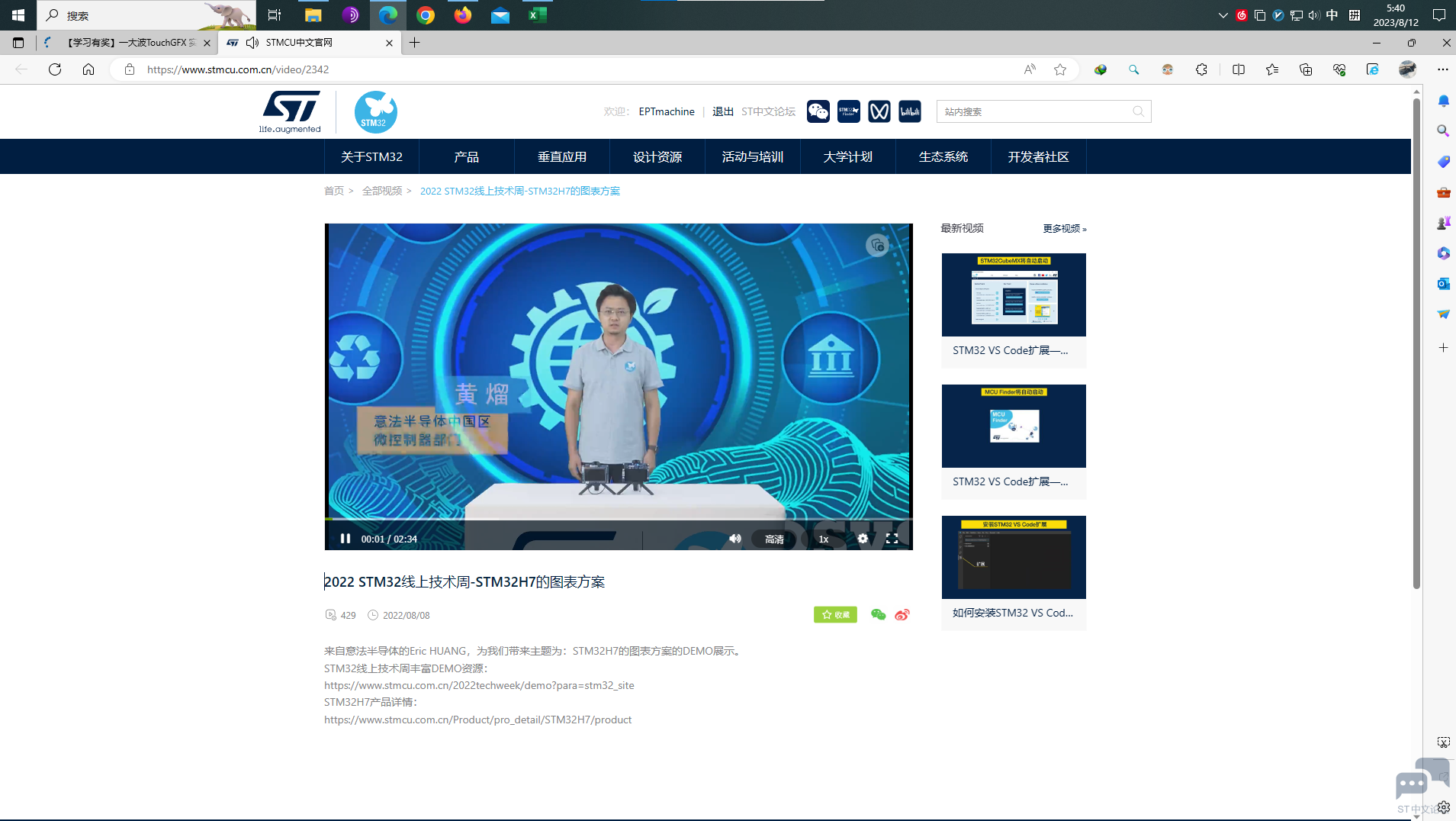Add this page to favorites
Image resolution: width=1456 pixels, height=821 pixels.
pos(1060,69)
